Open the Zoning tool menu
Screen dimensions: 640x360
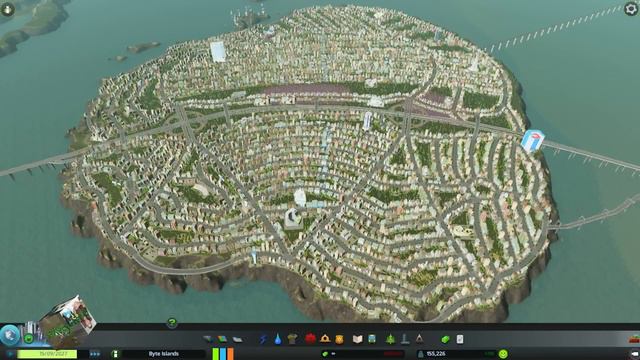coord(222,339)
